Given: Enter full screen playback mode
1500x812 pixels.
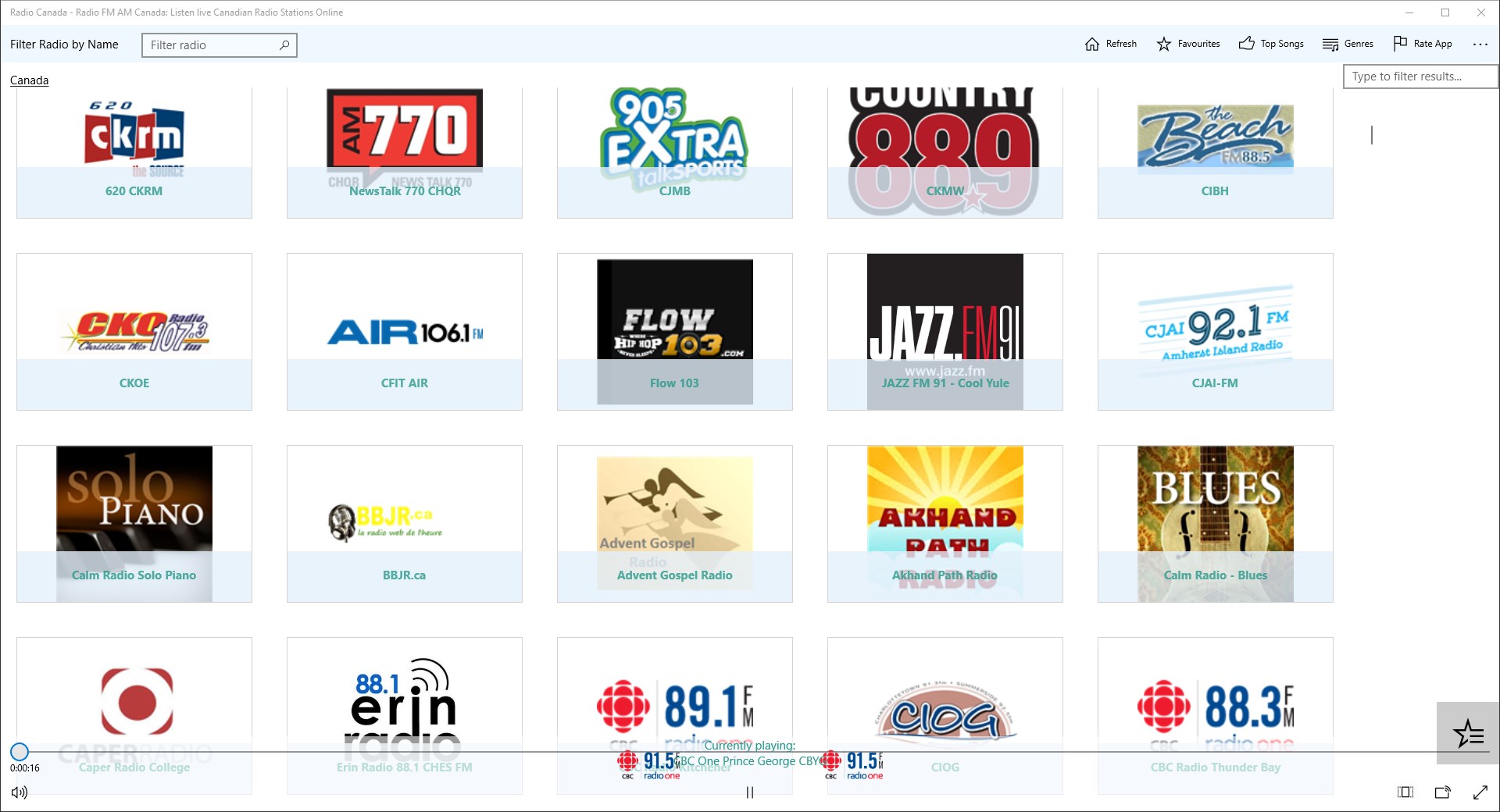Looking at the screenshot, I should point(1480,792).
